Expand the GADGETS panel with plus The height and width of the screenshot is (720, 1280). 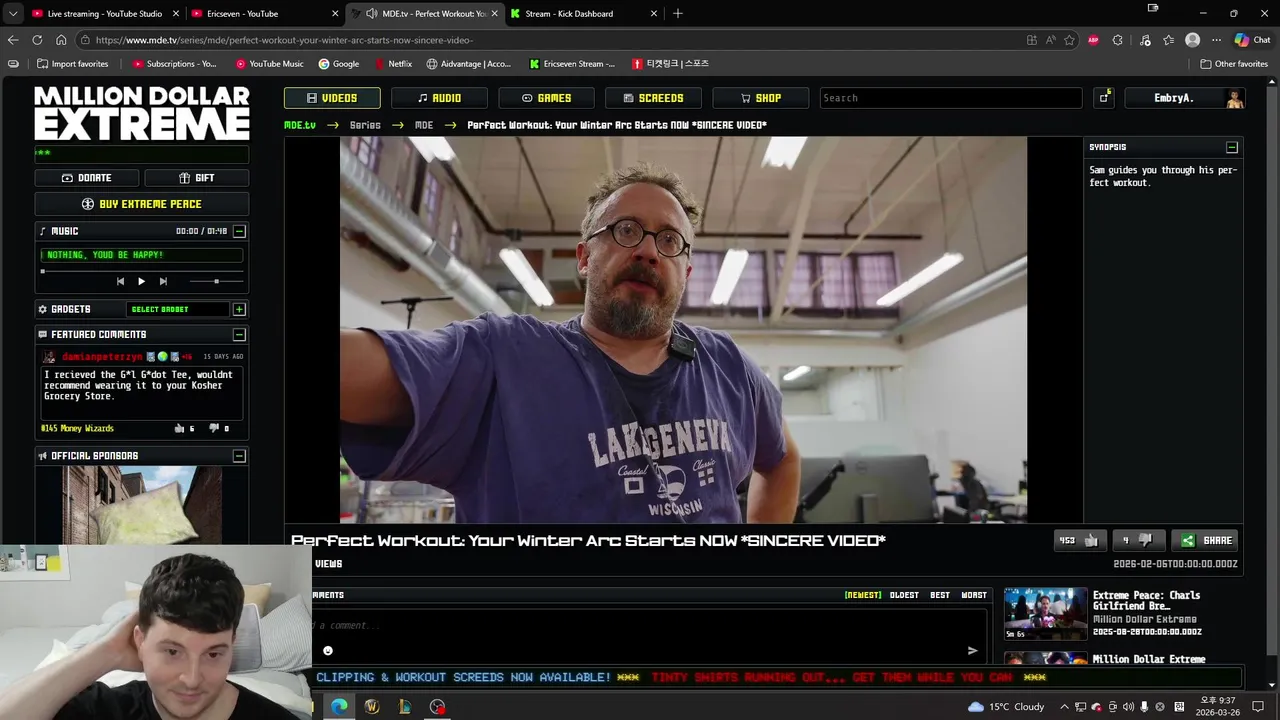coord(239,309)
